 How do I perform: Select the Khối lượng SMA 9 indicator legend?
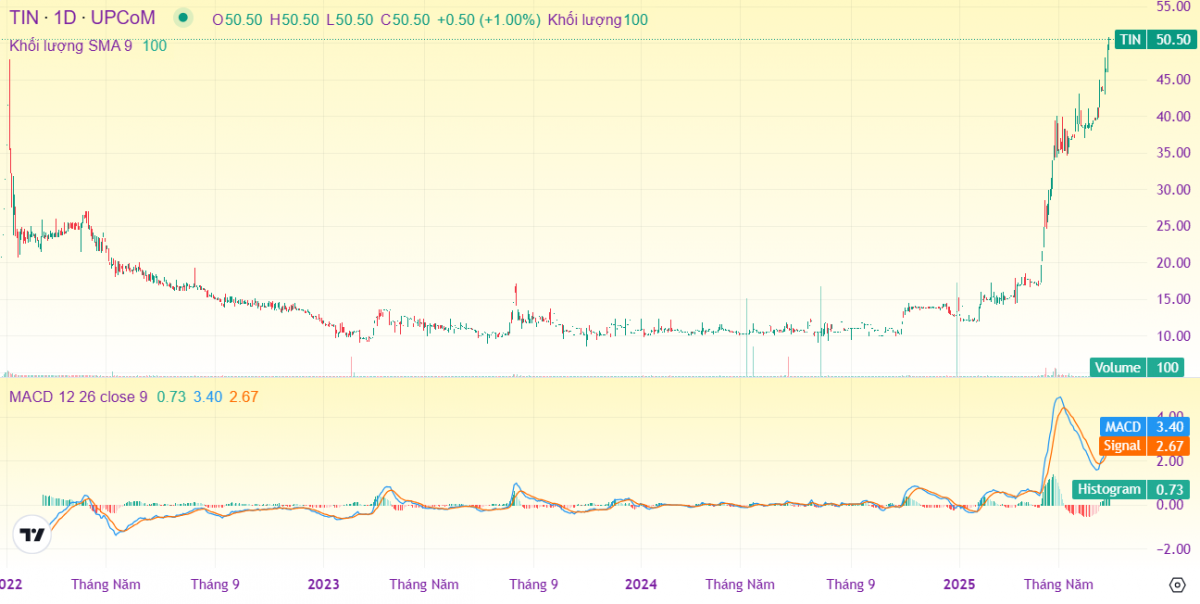click(x=70, y=45)
